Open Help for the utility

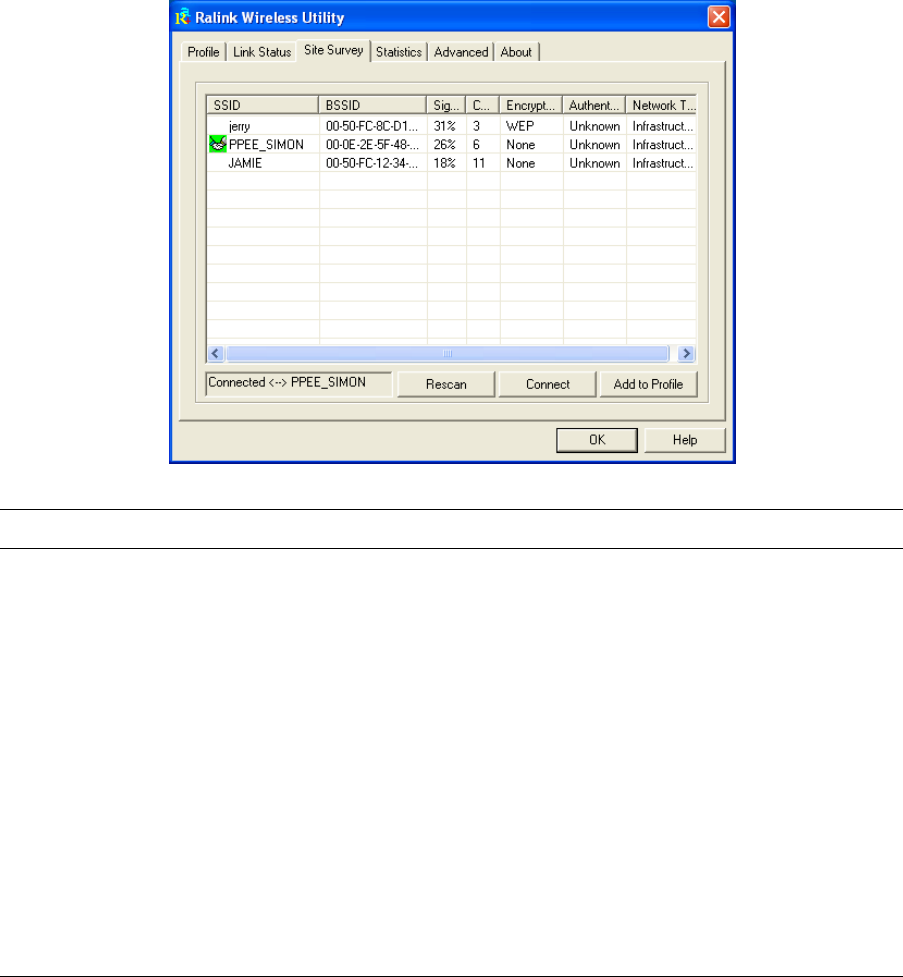(x=685, y=440)
